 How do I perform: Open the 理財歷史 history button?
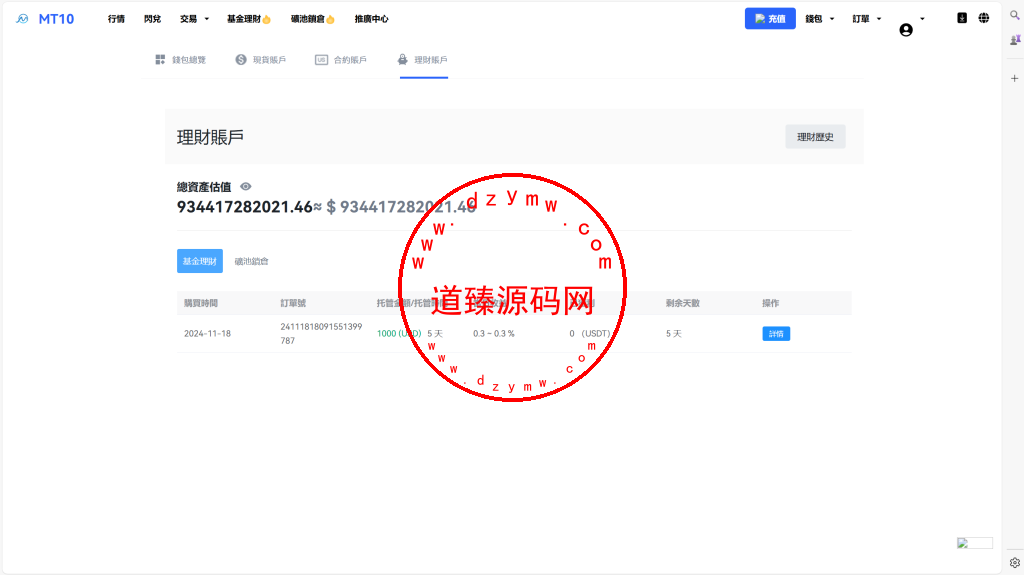[x=815, y=137]
